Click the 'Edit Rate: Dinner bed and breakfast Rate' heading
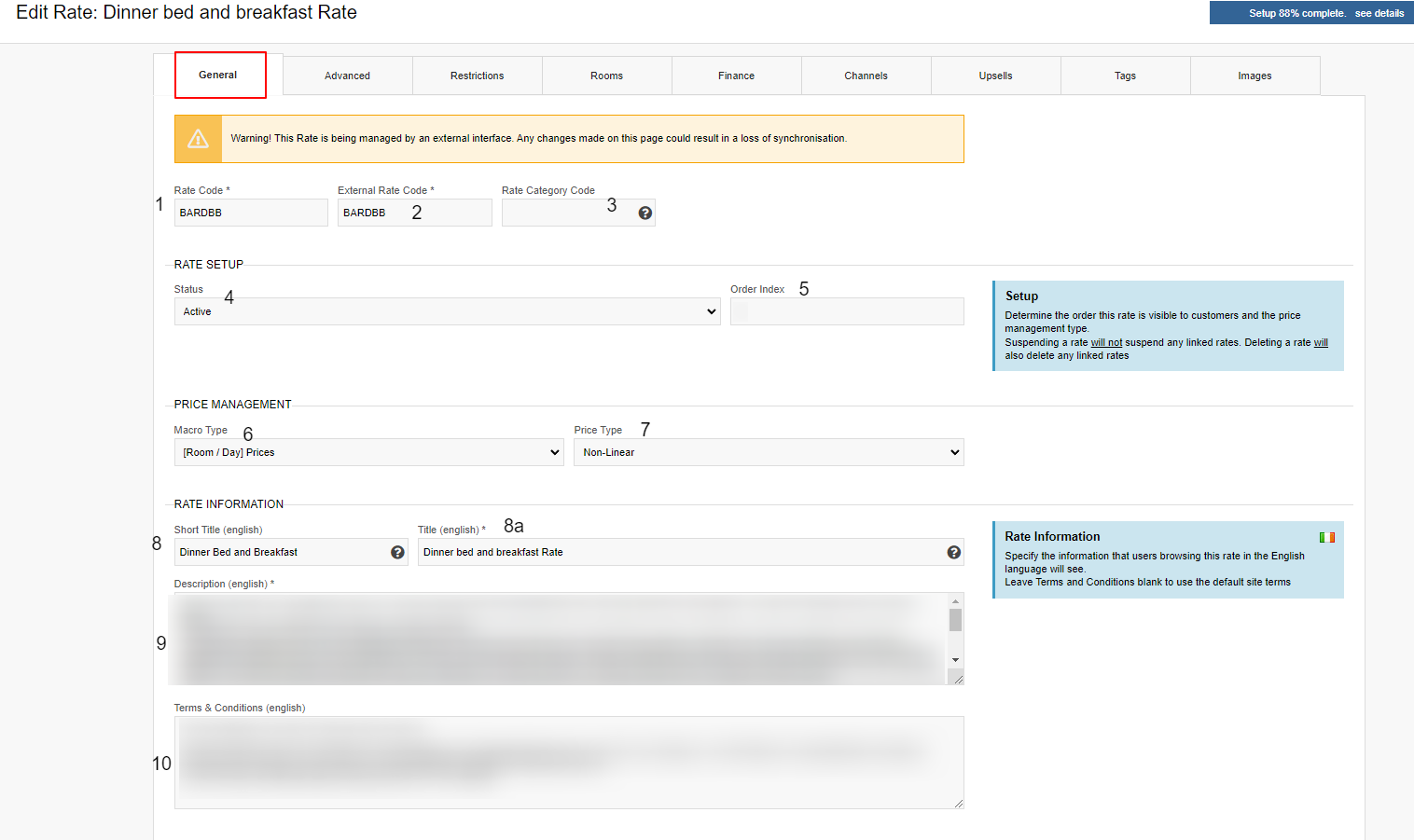The image size is (1414, 840). 187,12
